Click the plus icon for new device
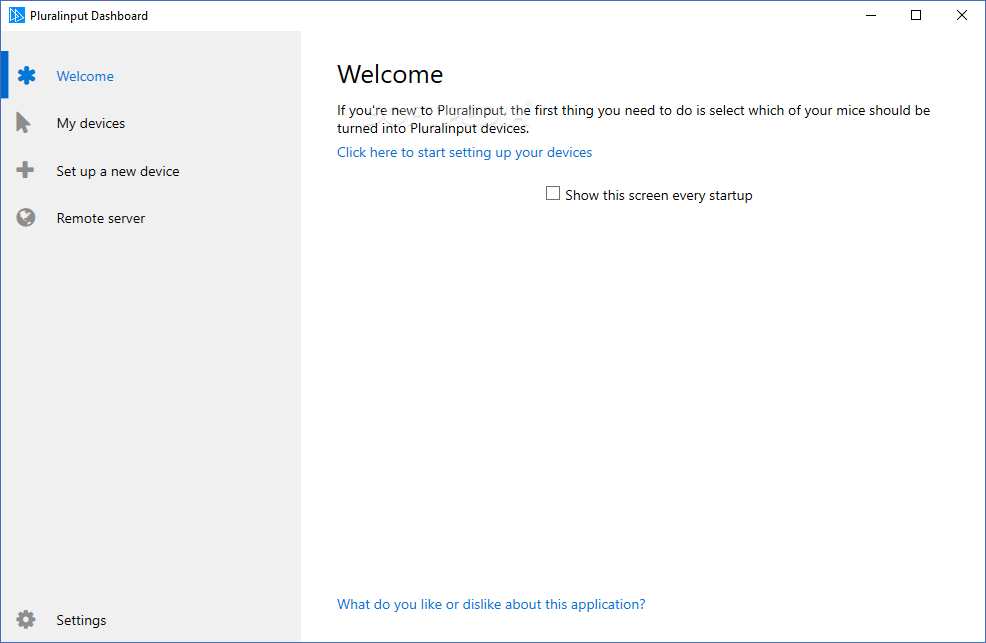The image size is (986, 643). coord(25,170)
